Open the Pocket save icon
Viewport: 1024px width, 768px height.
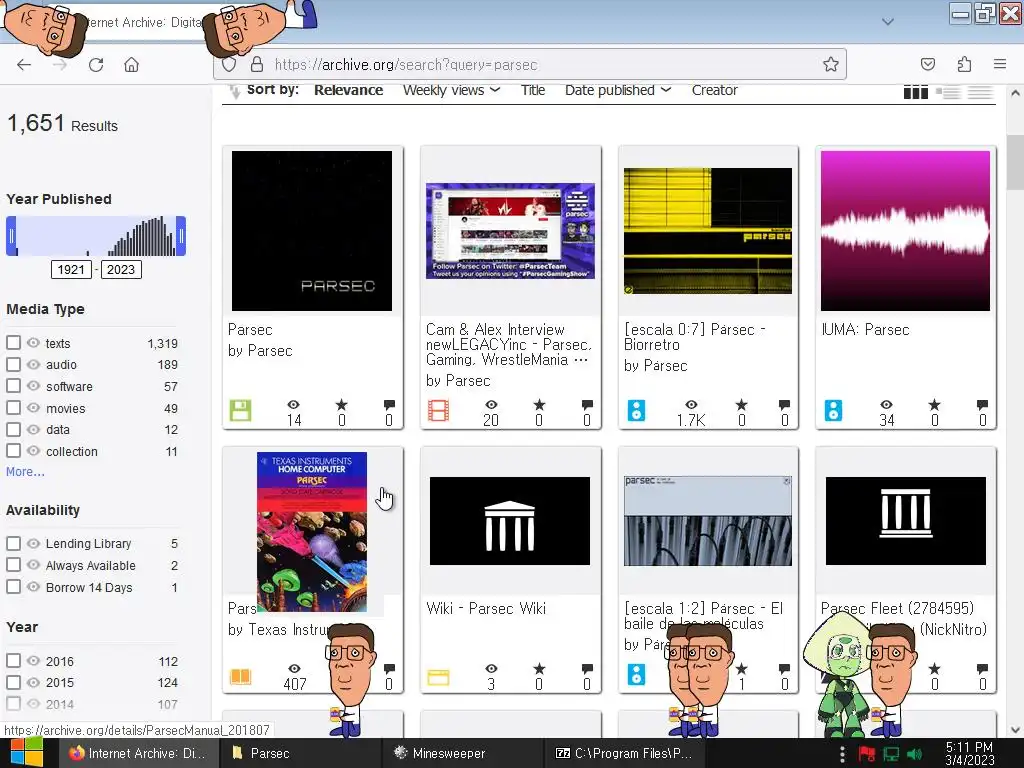point(927,64)
